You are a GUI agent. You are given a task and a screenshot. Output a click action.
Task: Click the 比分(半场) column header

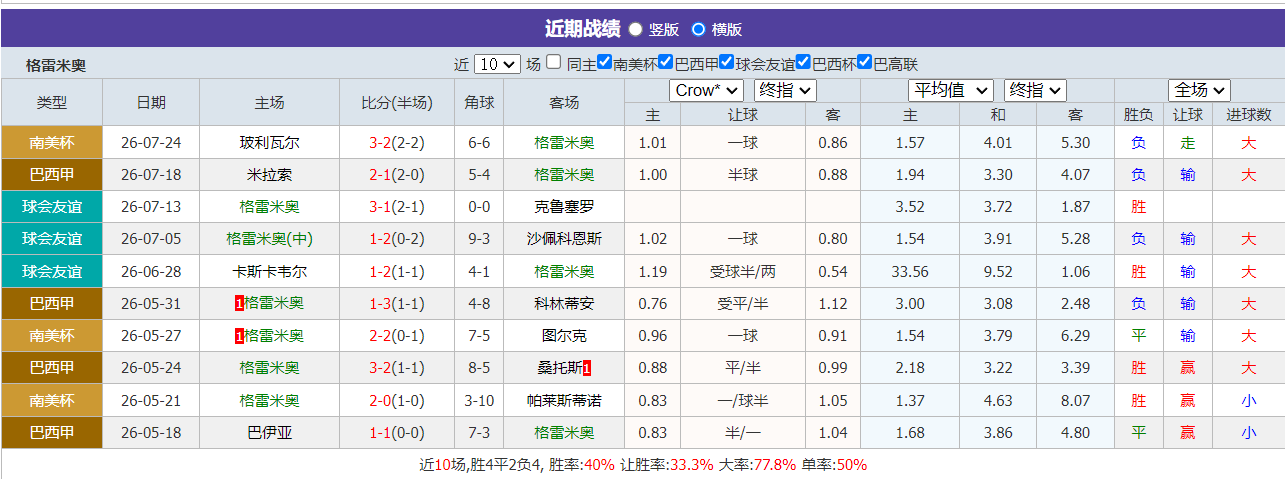pos(397,102)
